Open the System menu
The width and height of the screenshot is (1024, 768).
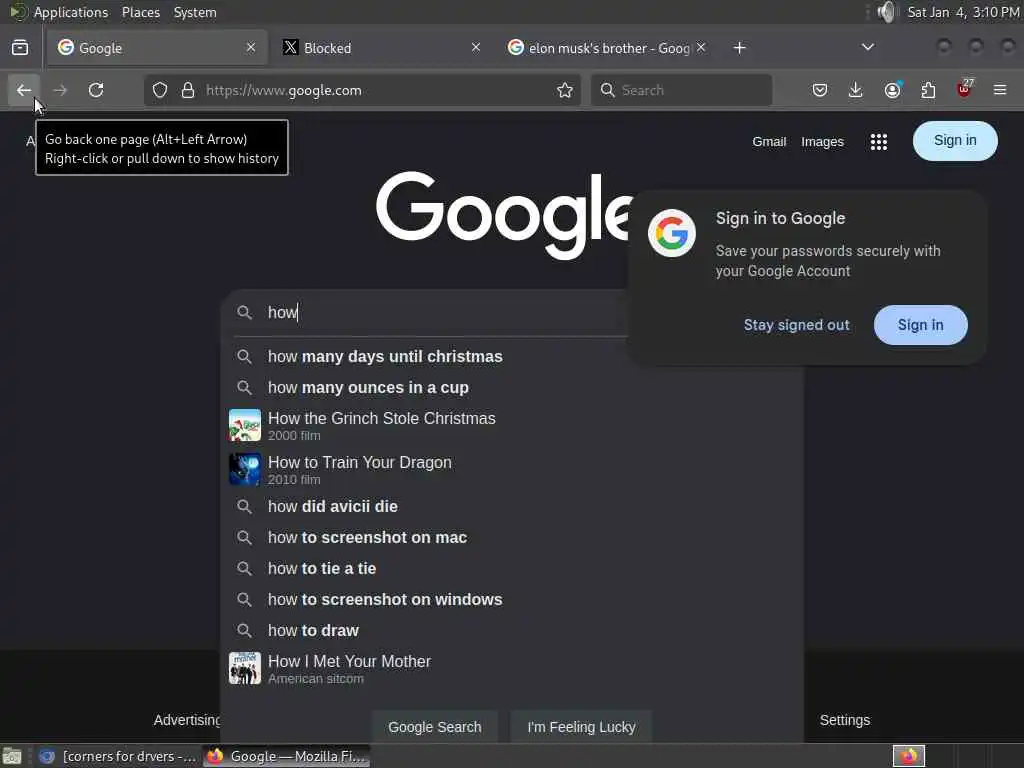click(x=195, y=12)
